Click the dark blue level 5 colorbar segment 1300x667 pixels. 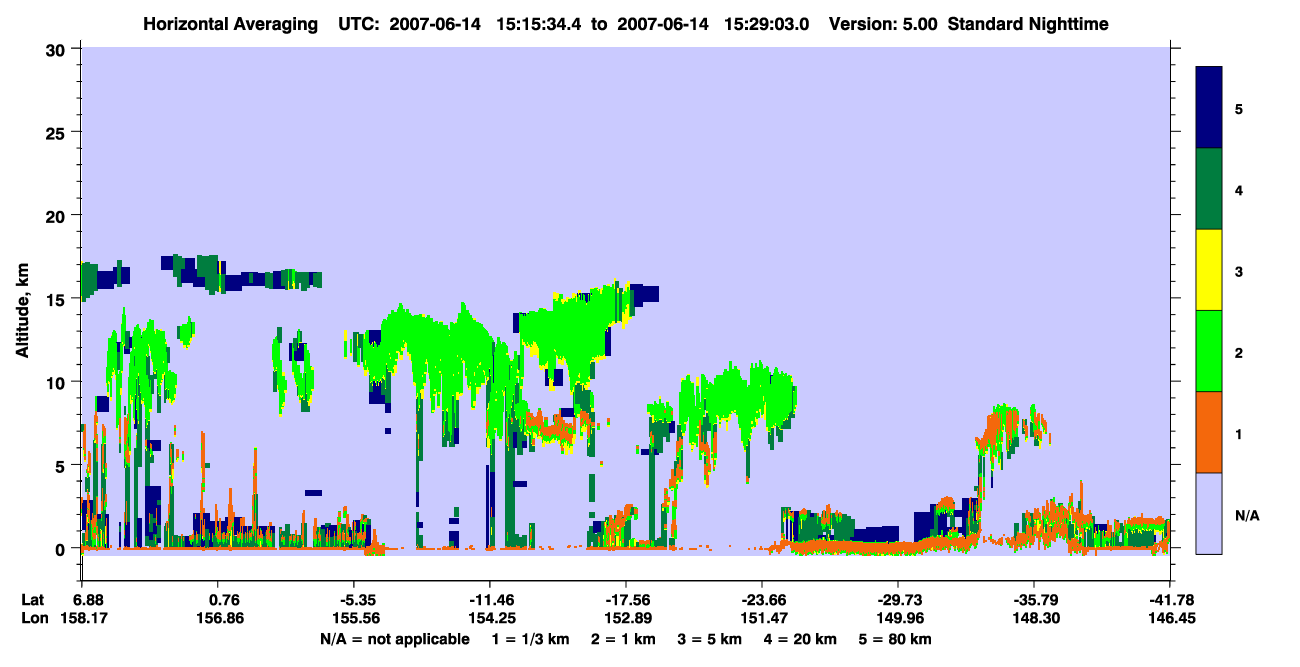pyautogui.click(x=1209, y=108)
